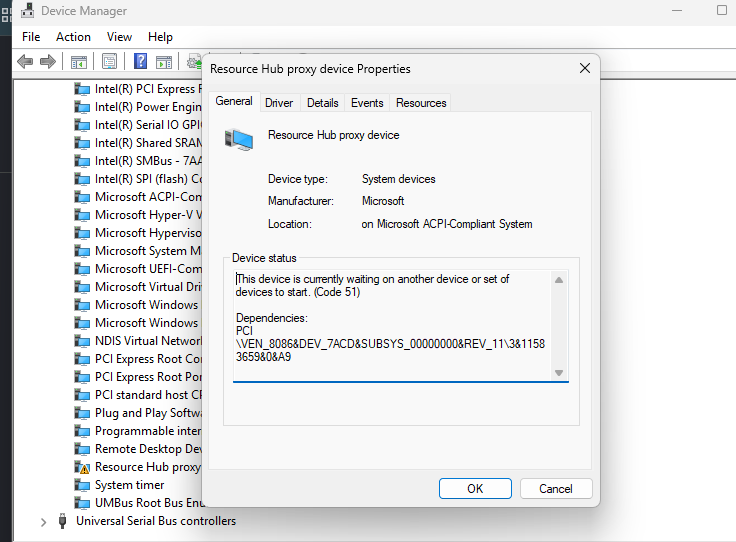Click the large device icon in Properties dialog
The image size is (736, 542).
[x=239, y=139]
